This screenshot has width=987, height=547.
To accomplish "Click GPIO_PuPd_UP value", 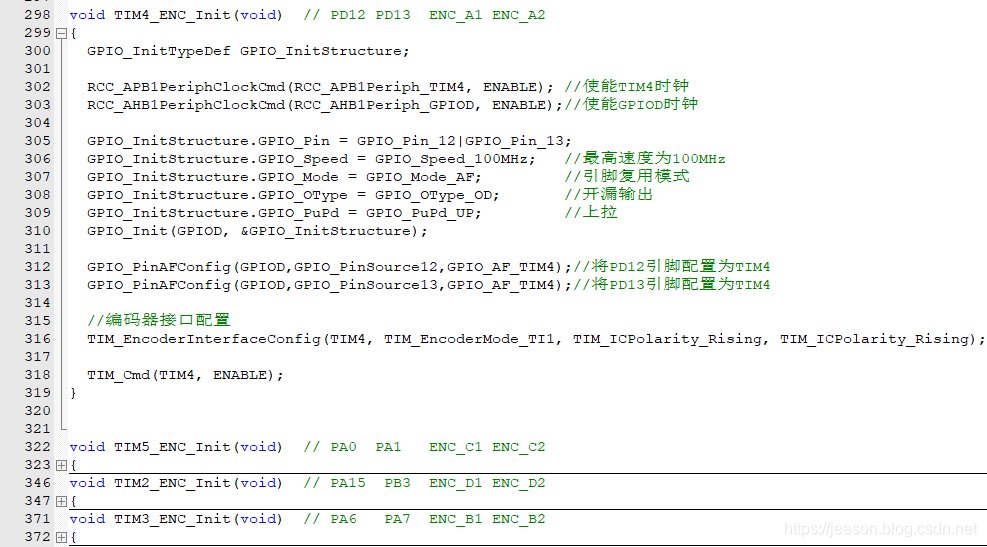I will pos(419,213).
